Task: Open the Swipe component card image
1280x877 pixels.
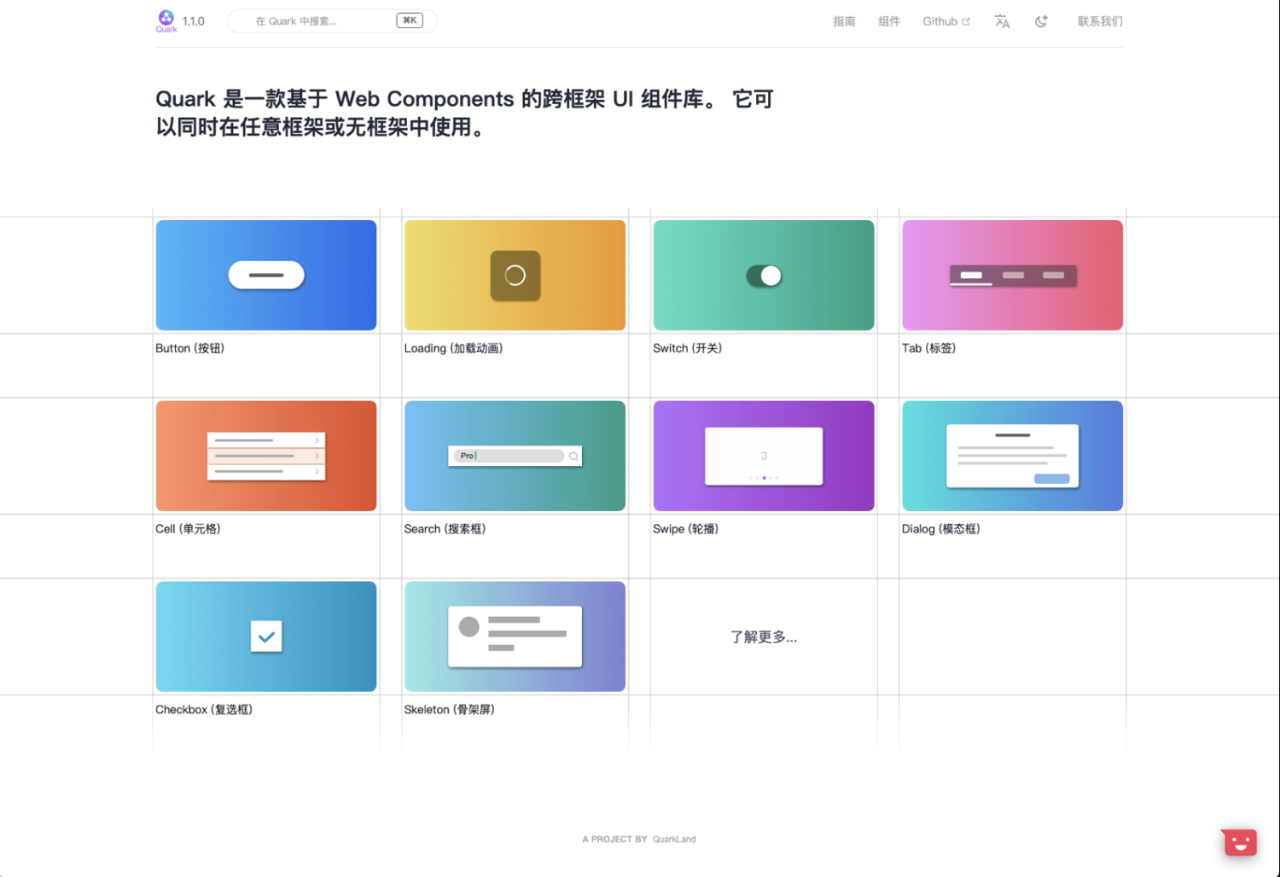Action: [764, 456]
